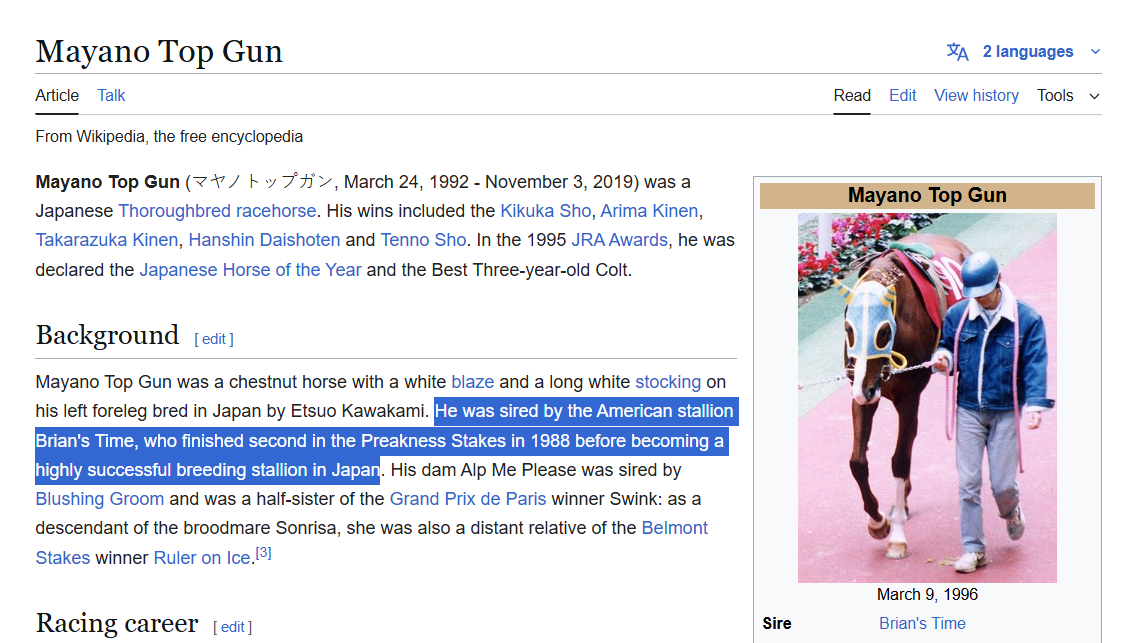Open the Grand Prix de Paris link
Image resolution: width=1125 pixels, height=643 pixels.
pyautogui.click(x=468, y=499)
